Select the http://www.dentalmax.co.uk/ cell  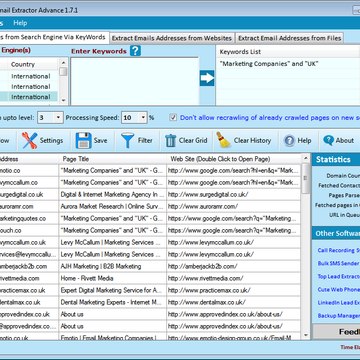(x=234, y=302)
